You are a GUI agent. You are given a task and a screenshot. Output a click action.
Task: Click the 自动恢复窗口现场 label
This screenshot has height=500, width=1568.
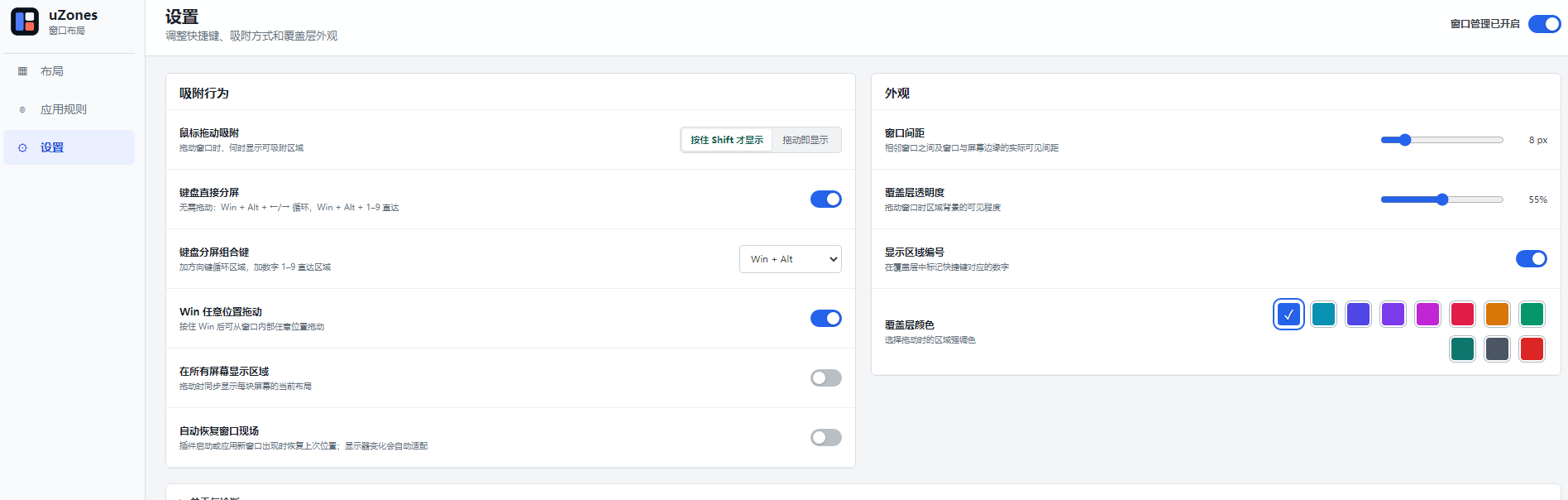[x=219, y=431]
